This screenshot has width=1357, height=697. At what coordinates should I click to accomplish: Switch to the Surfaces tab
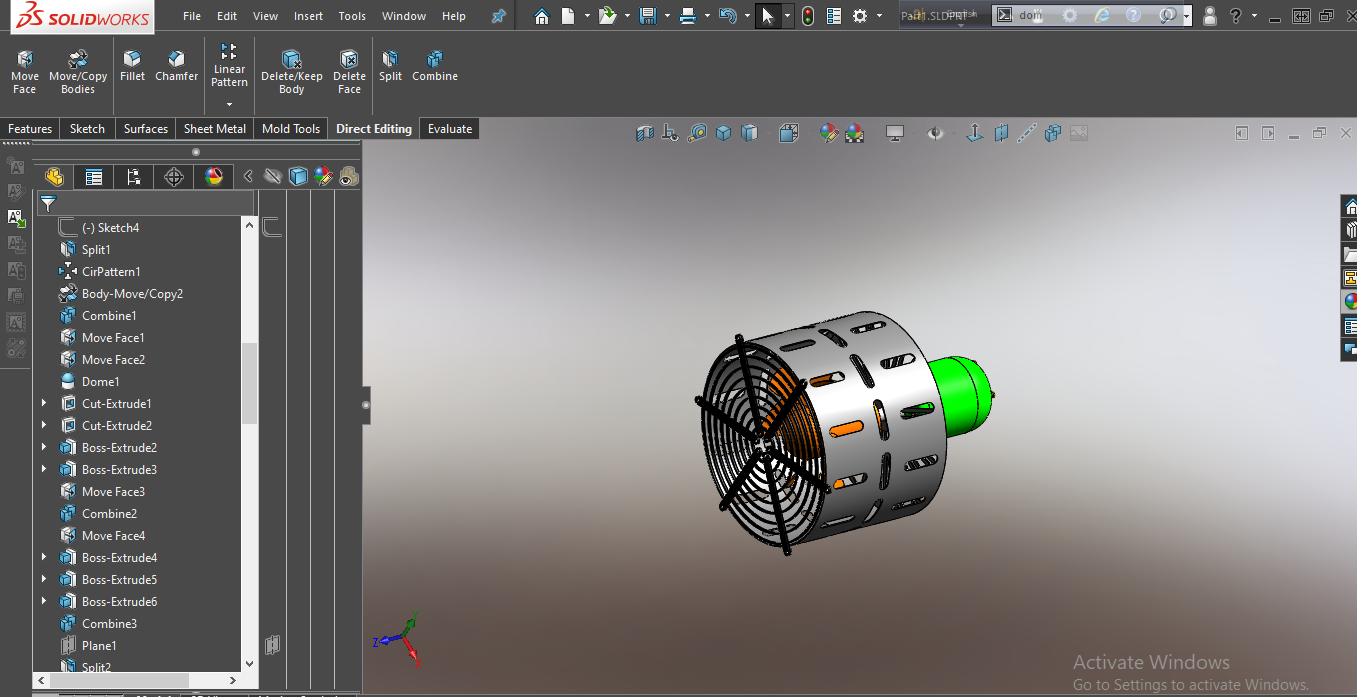coord(146,129)
